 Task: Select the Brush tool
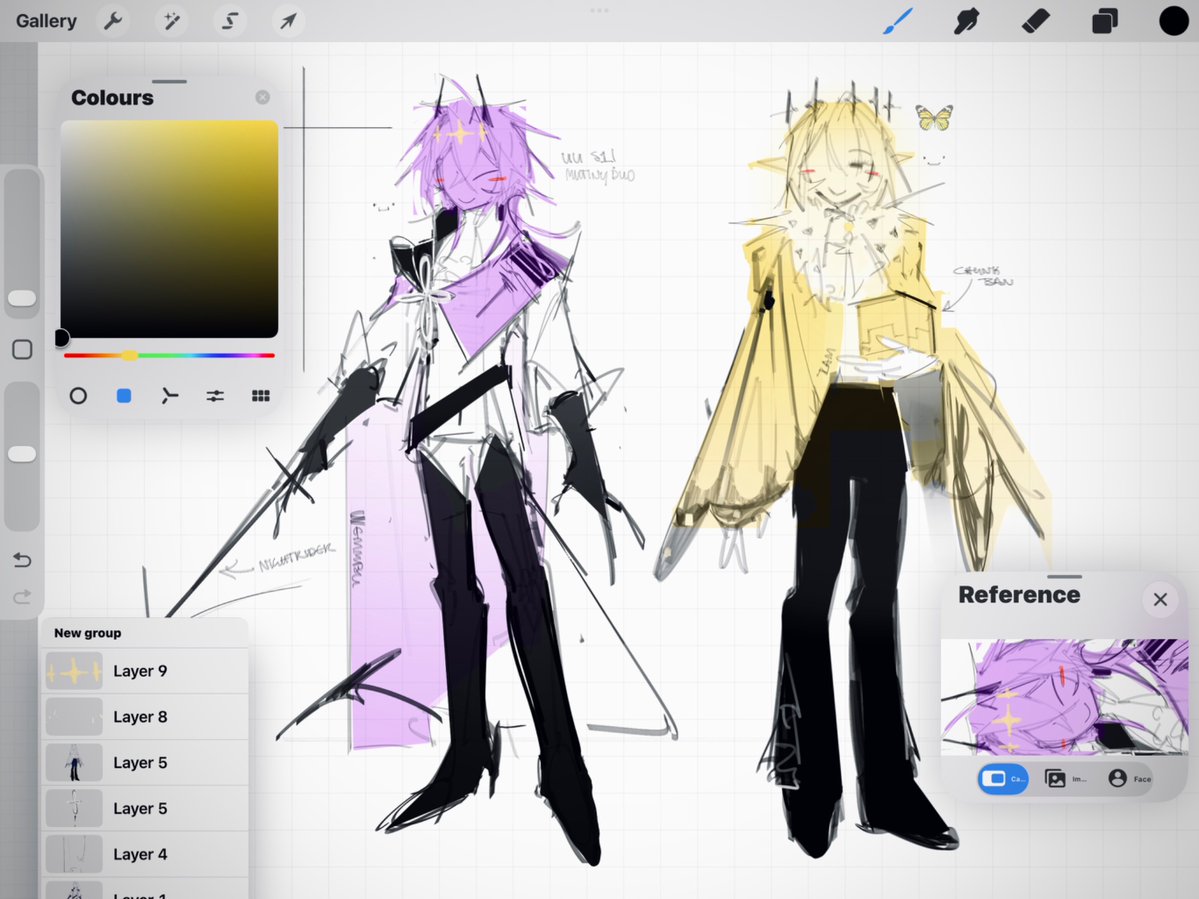898,21
